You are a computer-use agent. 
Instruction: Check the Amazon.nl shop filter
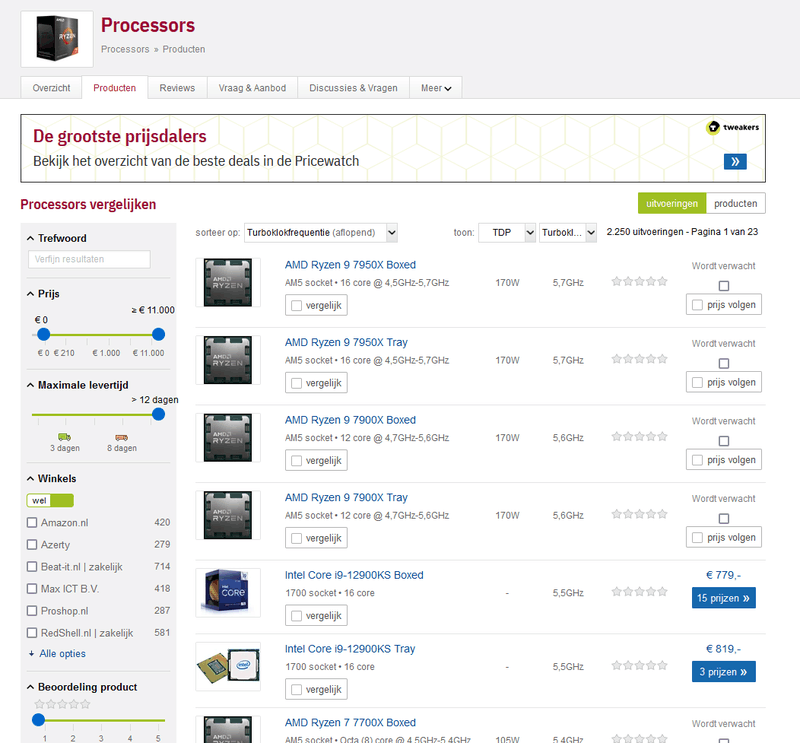click(x=32, y=523)
